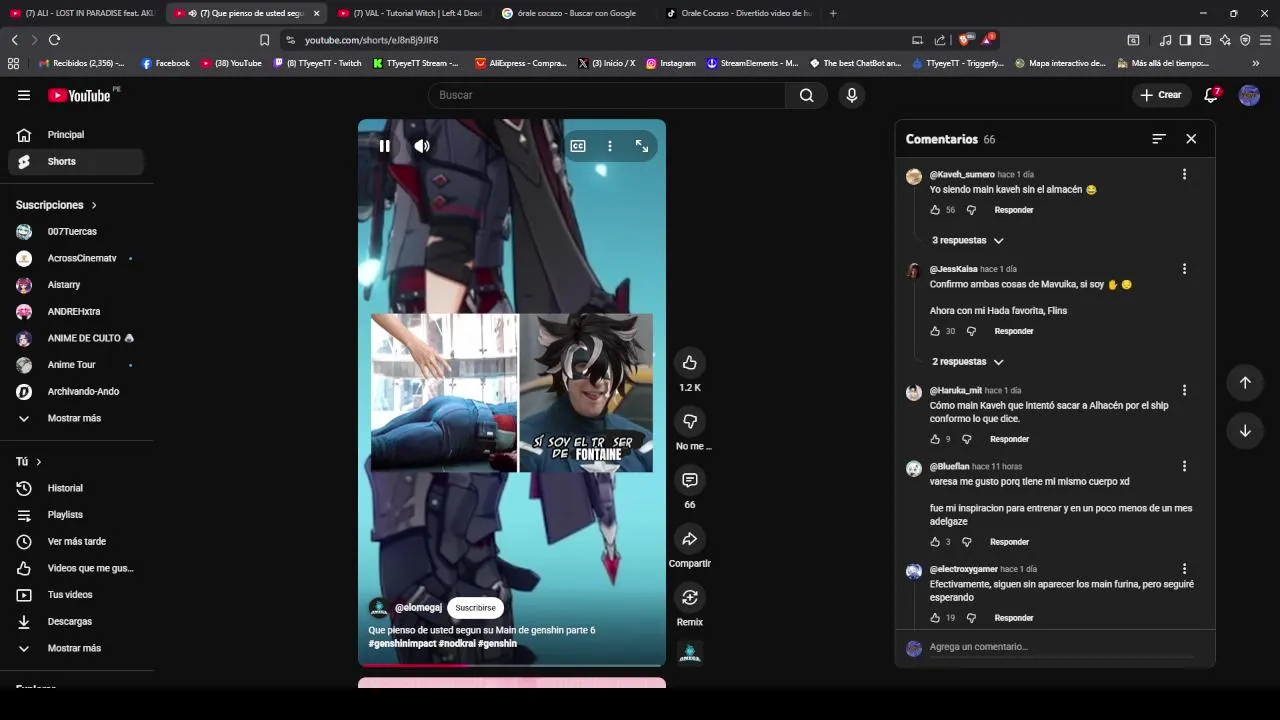Select Principal in the sidebar
Viewport: 1280px width, 720px height.
click(x=78, y=135)
